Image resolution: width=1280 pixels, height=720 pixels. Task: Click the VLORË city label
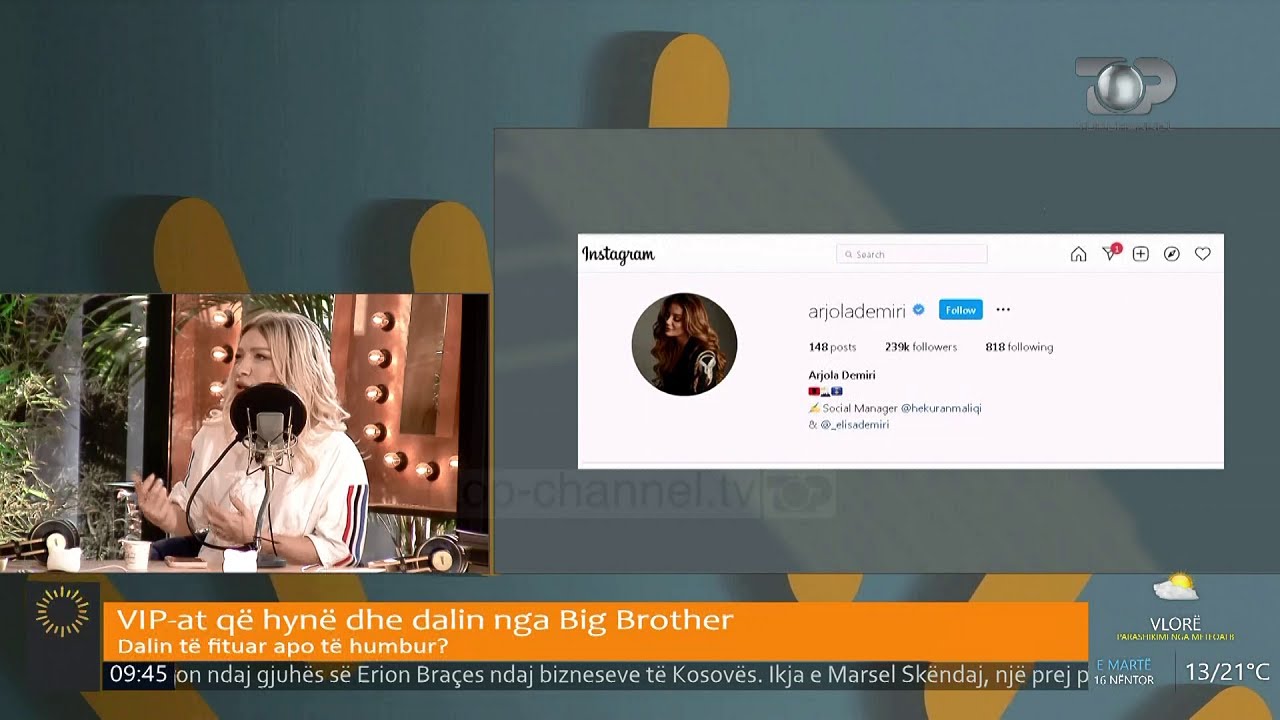click(x=1175, y=624)
